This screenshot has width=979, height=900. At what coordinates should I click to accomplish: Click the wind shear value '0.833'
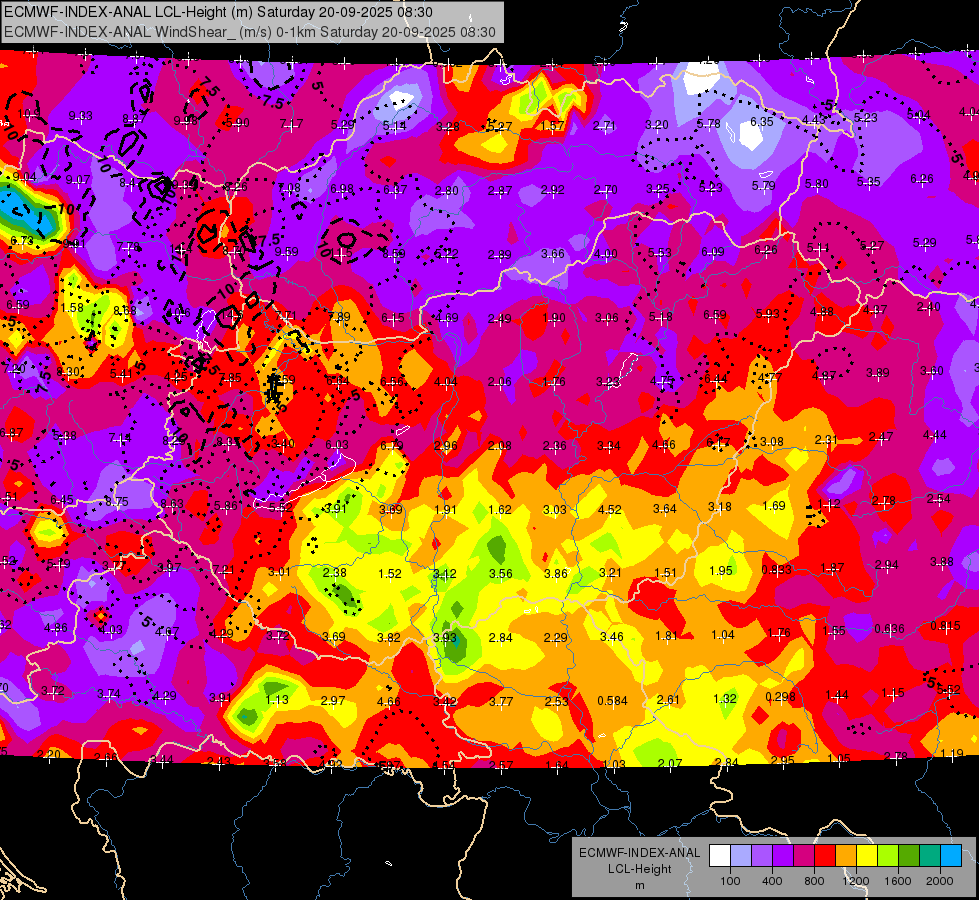click(777, 570)
